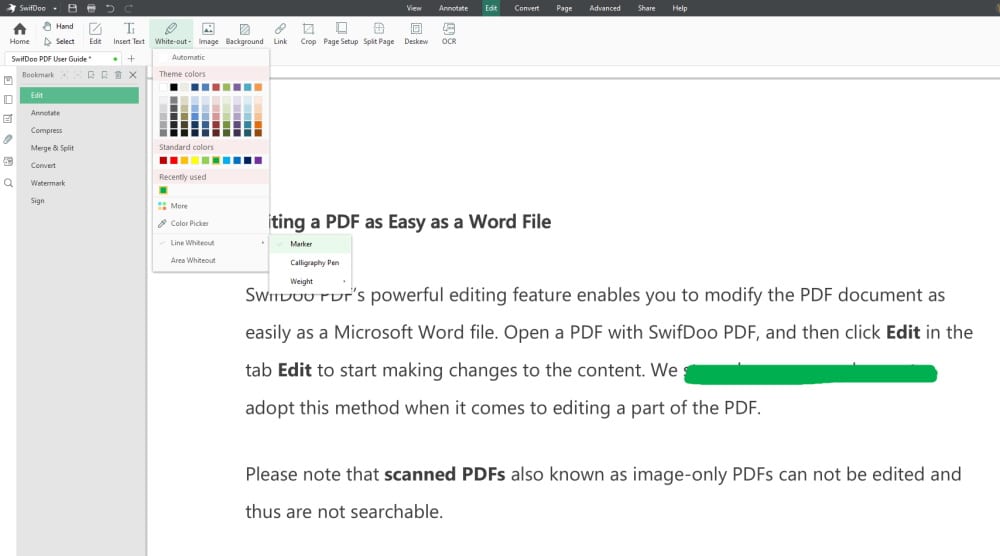Go to the Compress bookmark
1000x556 pixels.
47,130
